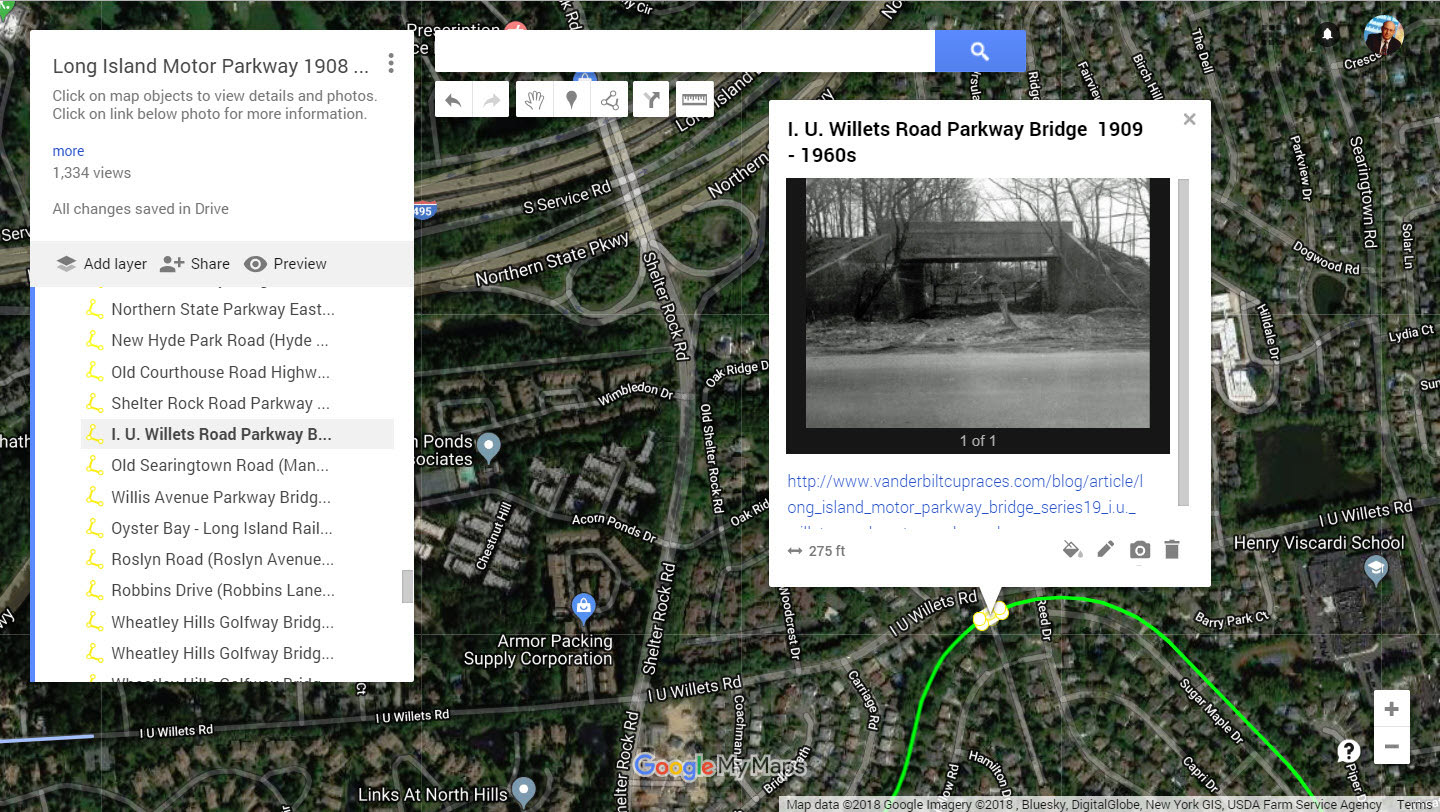The width and height of the screenshot is (1440, 812).
Task: Select Willis Avenue Parkway Bridge in list
Action: point(220,497)
